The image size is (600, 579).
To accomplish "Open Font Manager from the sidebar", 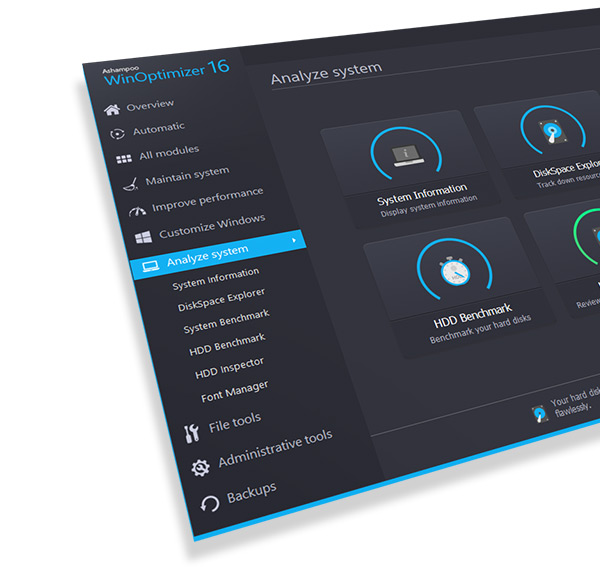I will click(235, 390).
